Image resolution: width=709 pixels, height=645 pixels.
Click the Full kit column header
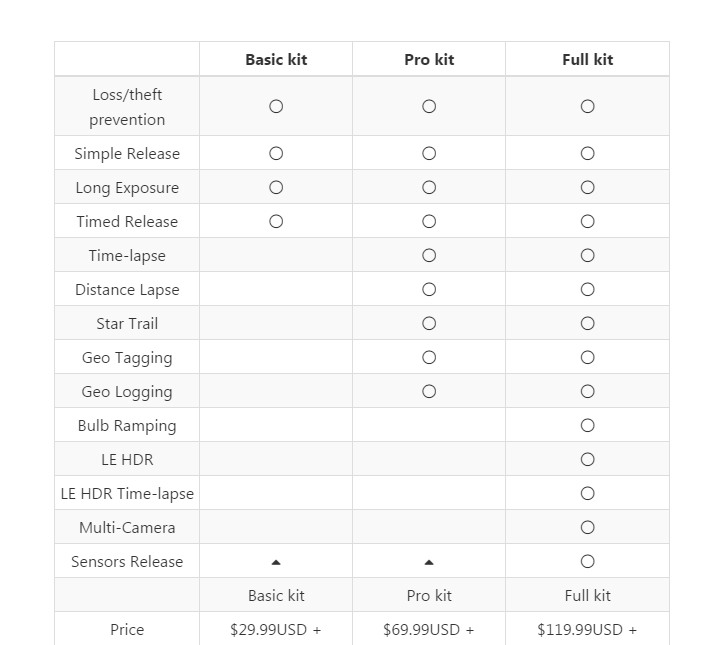[x=587, y=59]
